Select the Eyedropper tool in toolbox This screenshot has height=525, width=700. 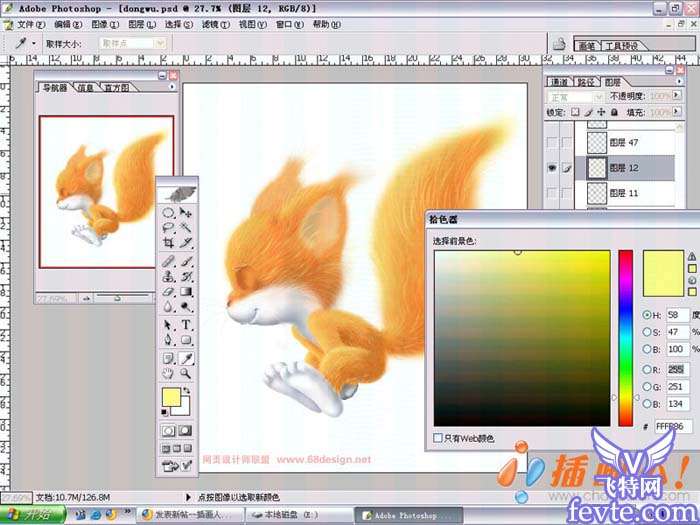coord(187,357)
